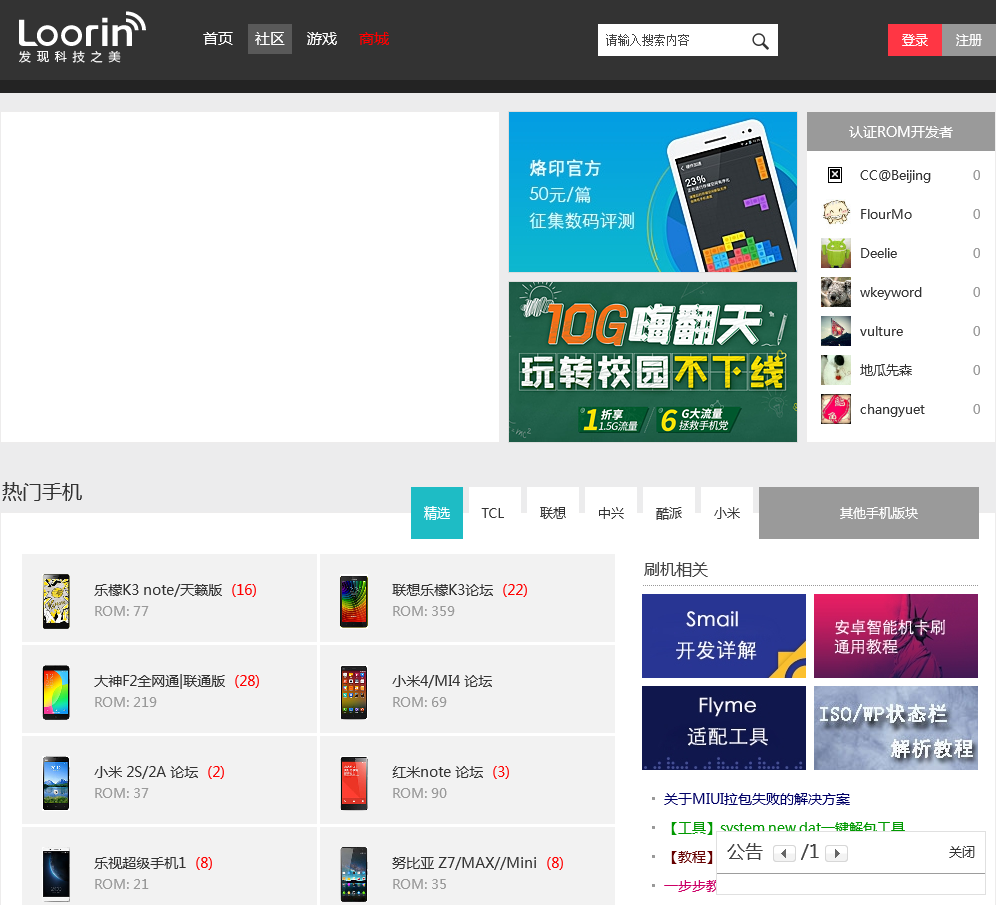
Task: Click the 努比亚 Z7 phone image
Action: point(354,875)
